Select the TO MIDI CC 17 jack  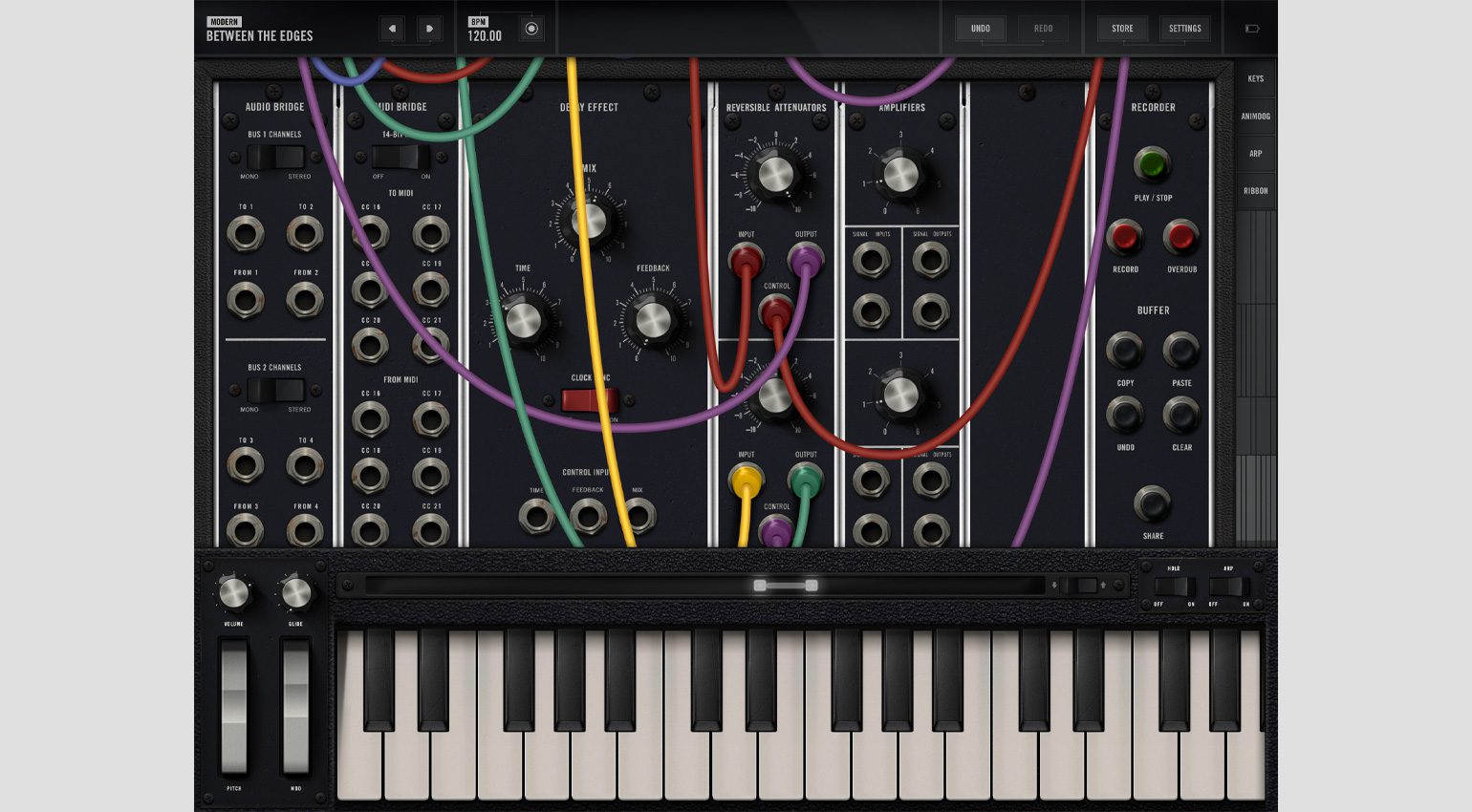[x=431, y=233]
